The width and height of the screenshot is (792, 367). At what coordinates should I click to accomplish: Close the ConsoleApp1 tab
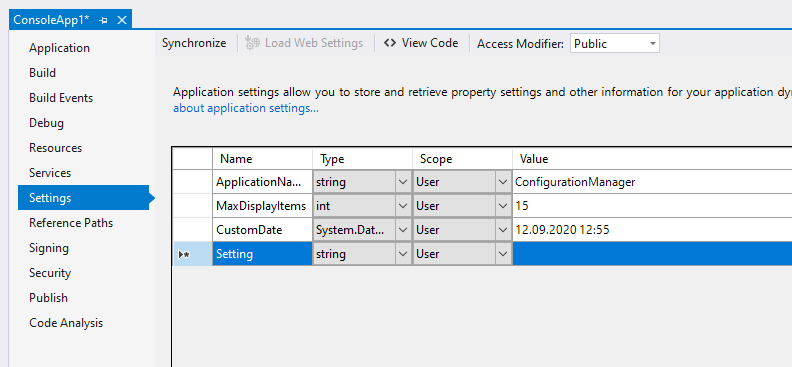(x=122, y=20)
